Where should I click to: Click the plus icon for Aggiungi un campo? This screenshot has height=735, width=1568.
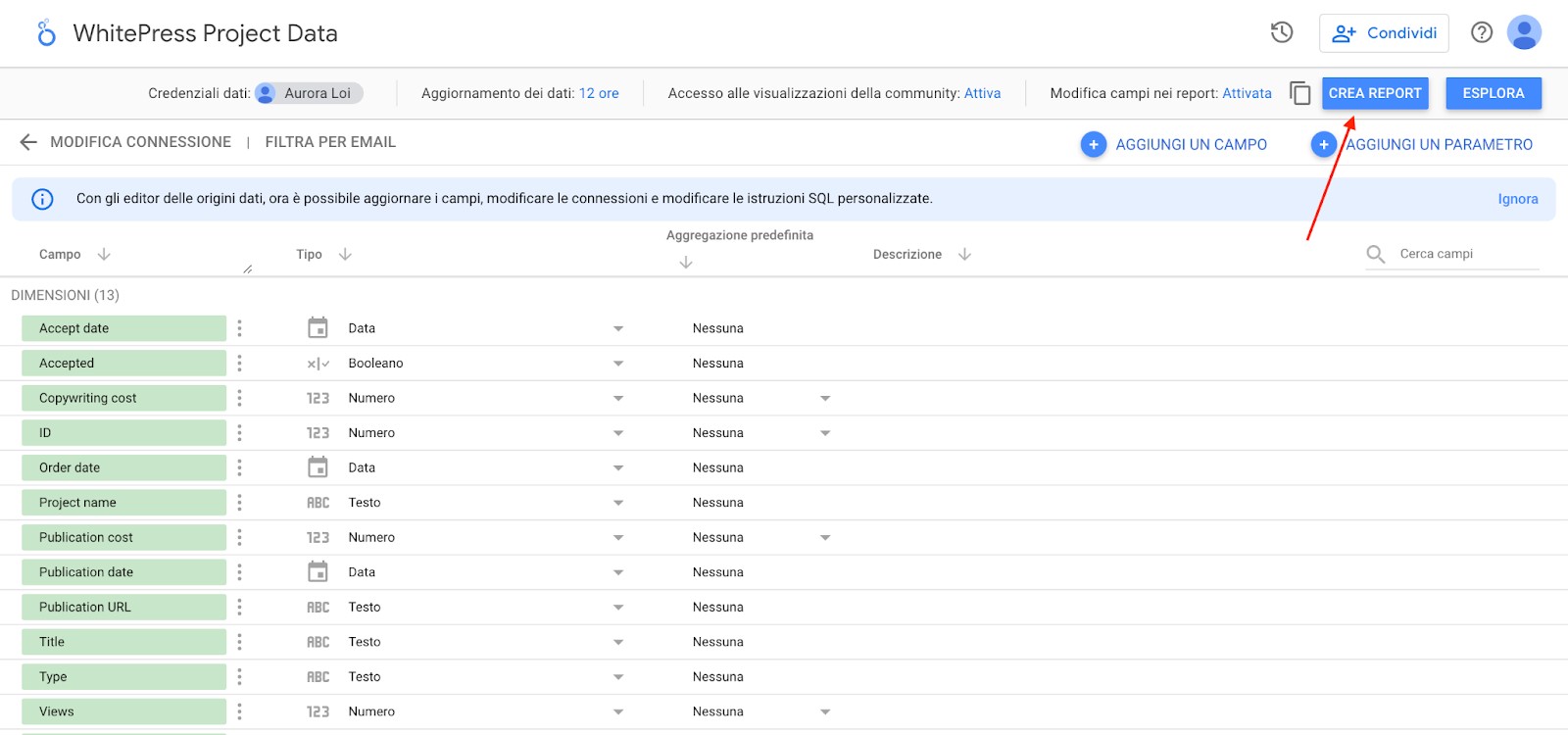pyautogui.click(x=1093, y=144)
